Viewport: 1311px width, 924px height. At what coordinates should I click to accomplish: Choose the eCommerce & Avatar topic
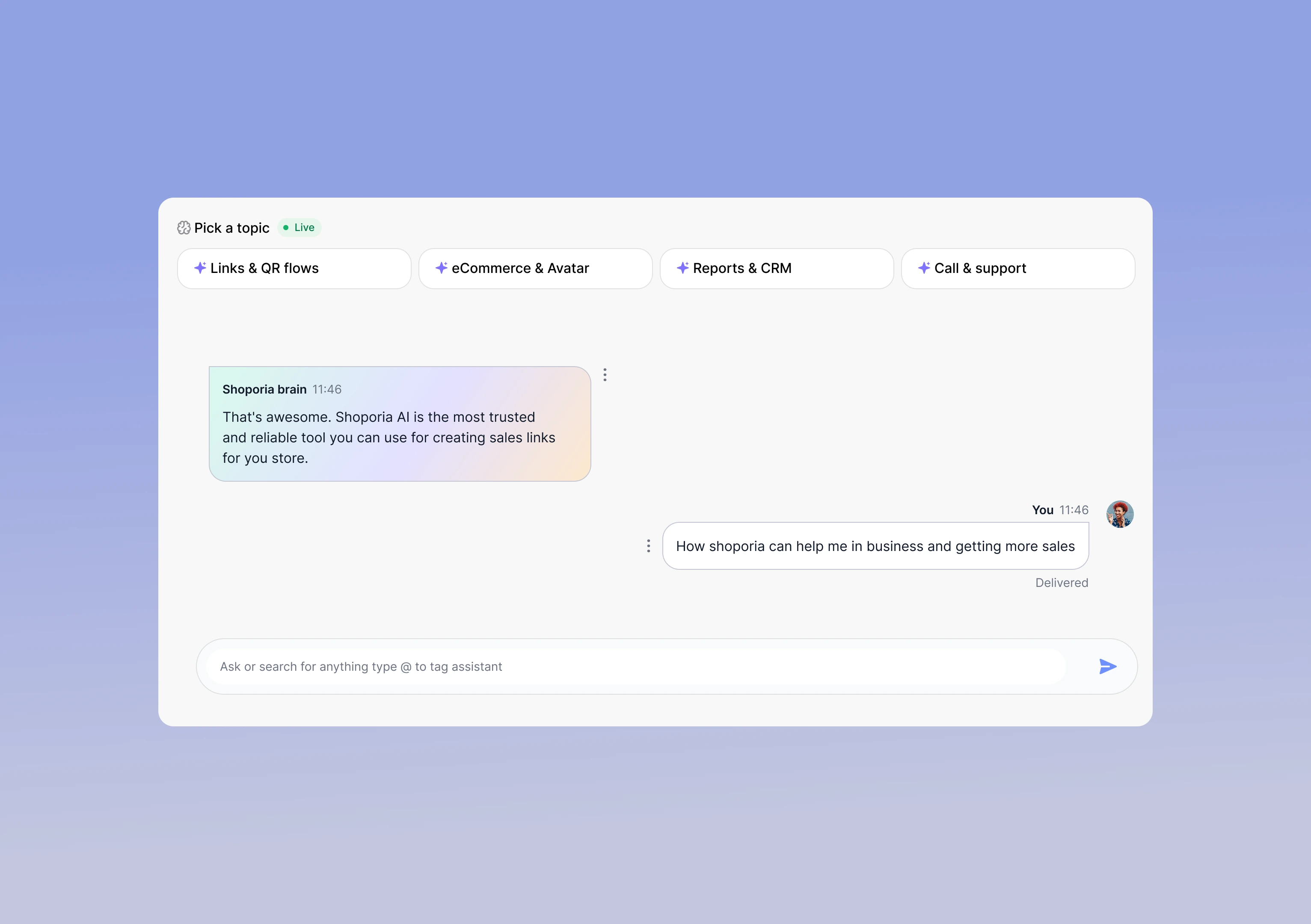point(535,268)
